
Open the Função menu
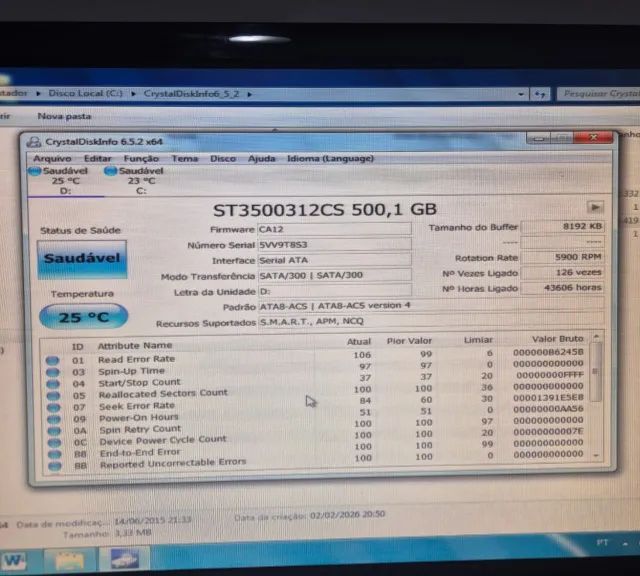pyautogui.click(x=141, y=158)
